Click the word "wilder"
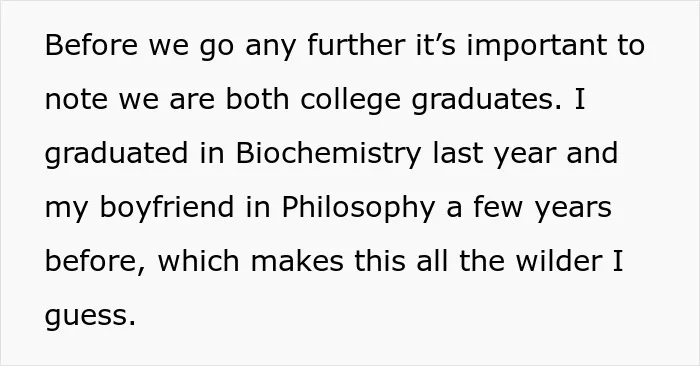This screenshot has height=366, width=700. coord(559,261)
